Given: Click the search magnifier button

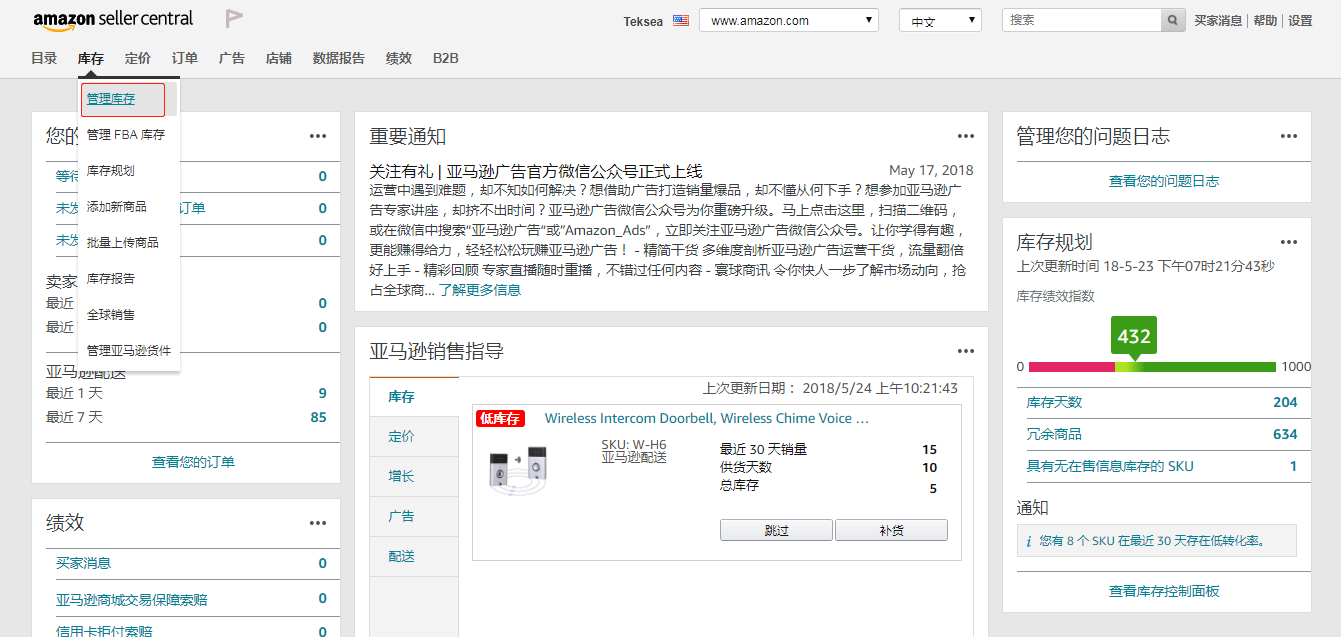Looking at the screenshot, I should pyautogui.click(x=1174, y=20).
